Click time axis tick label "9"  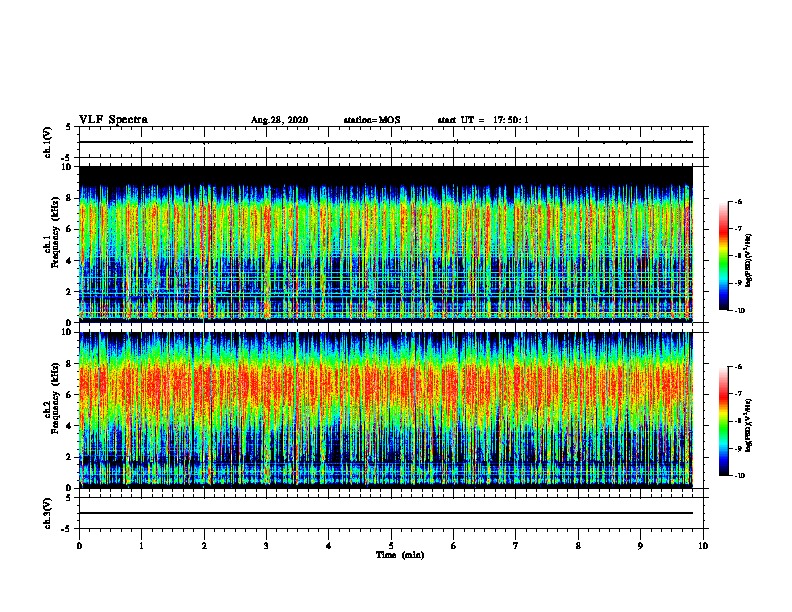click(640, 546)
